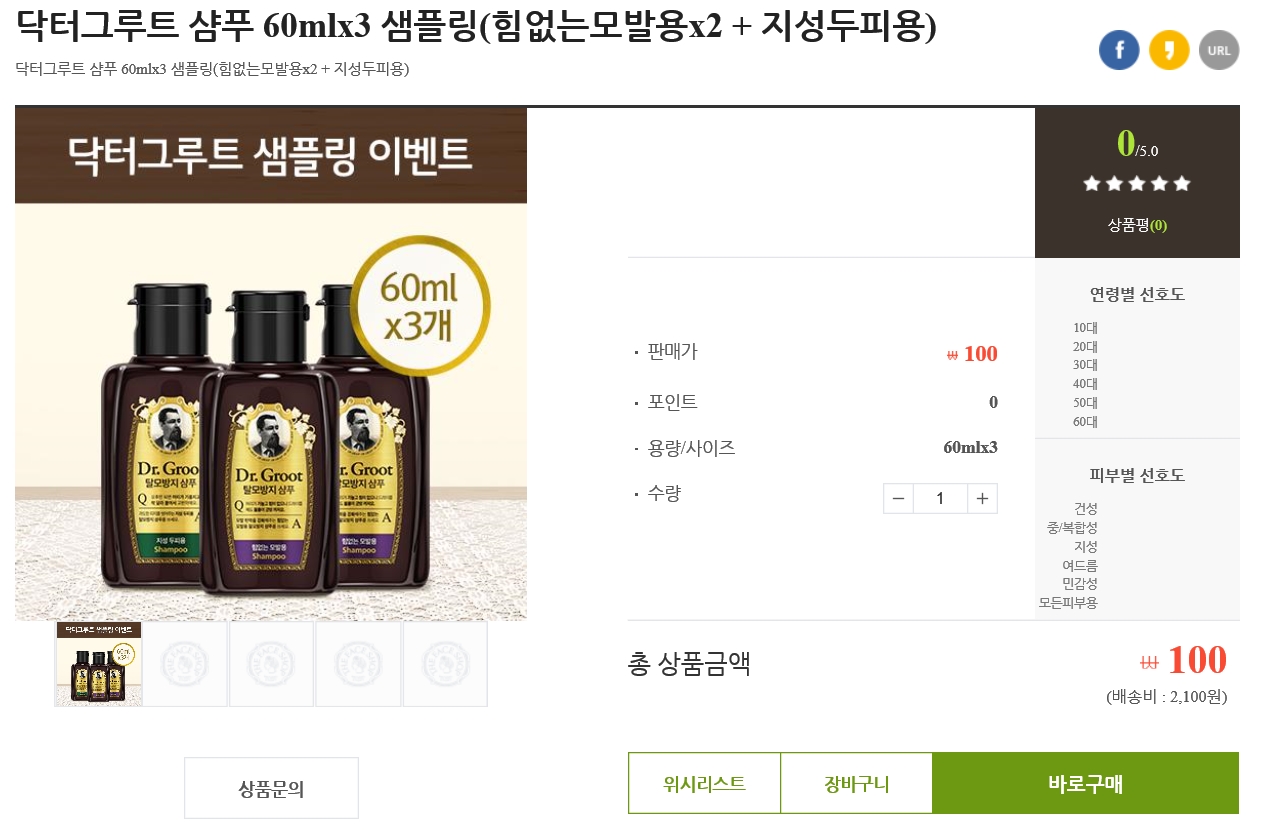Click main Dr. Groot shampoo product image
This screenshot has width=1265, height=834.
(x=271, y=363)
